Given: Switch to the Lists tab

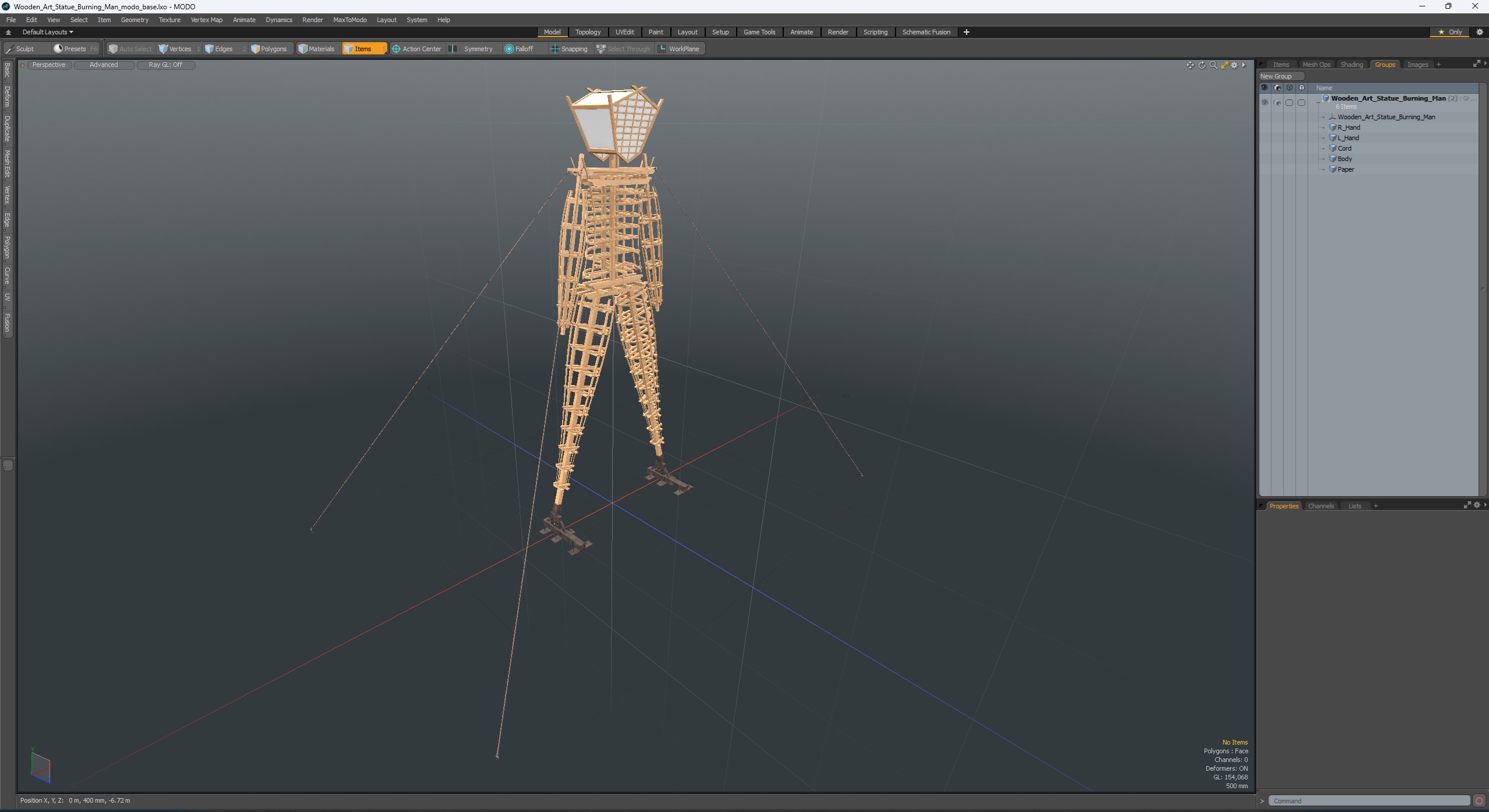Looking at the screenshot, I should tap(1355, 506).
